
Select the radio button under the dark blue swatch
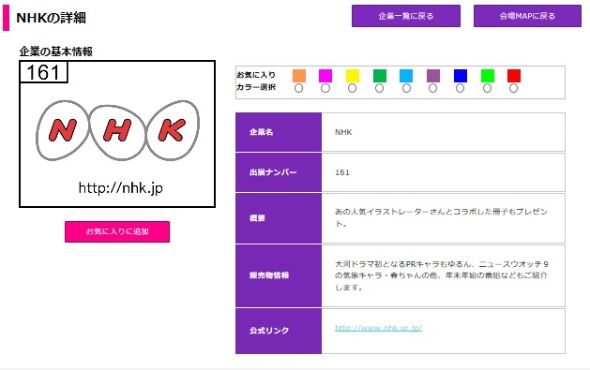(x=460, y=88)
